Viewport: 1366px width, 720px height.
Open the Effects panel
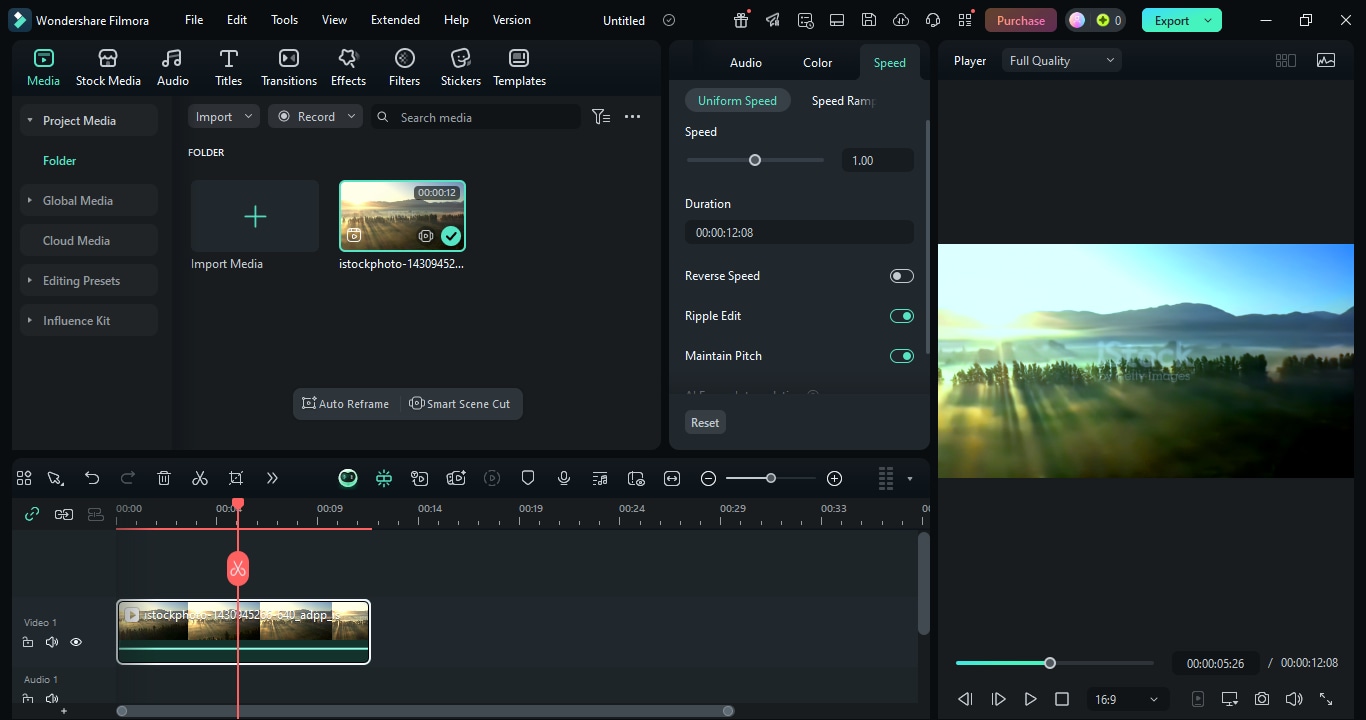(348, 67)
